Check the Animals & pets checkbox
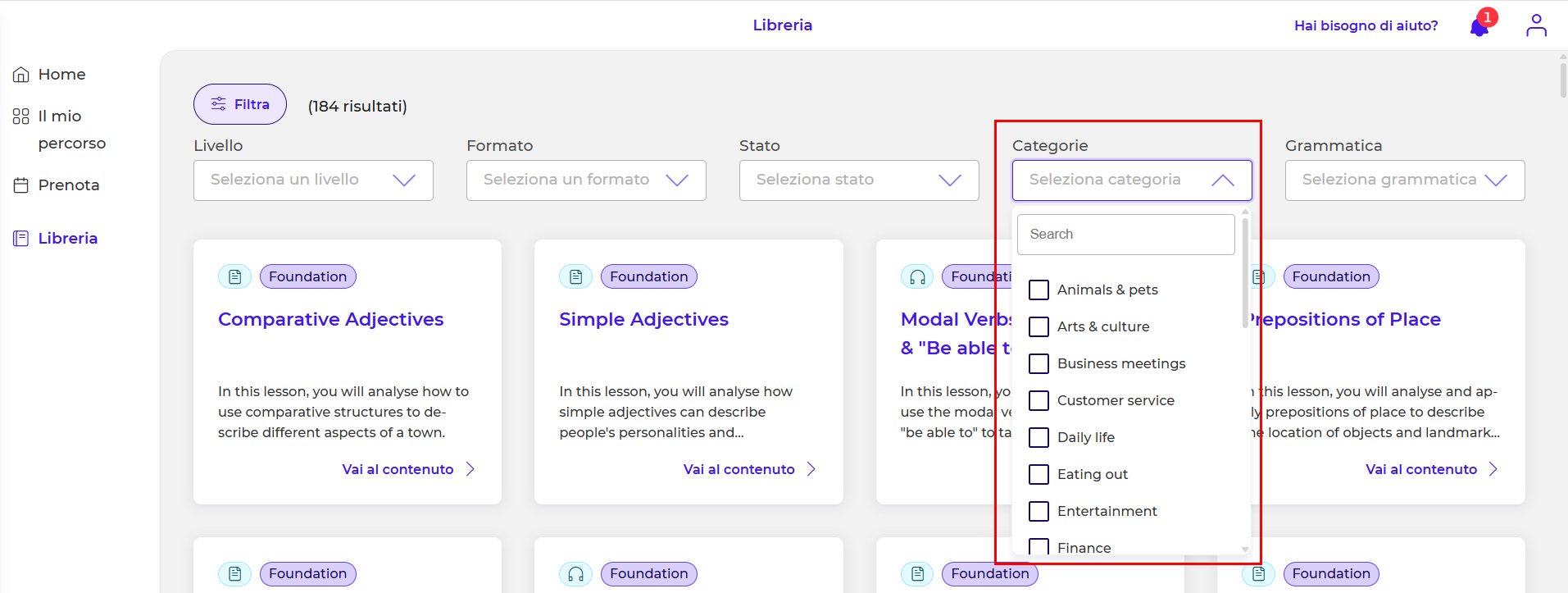The image size is (1568, 593). (1039, 290)
